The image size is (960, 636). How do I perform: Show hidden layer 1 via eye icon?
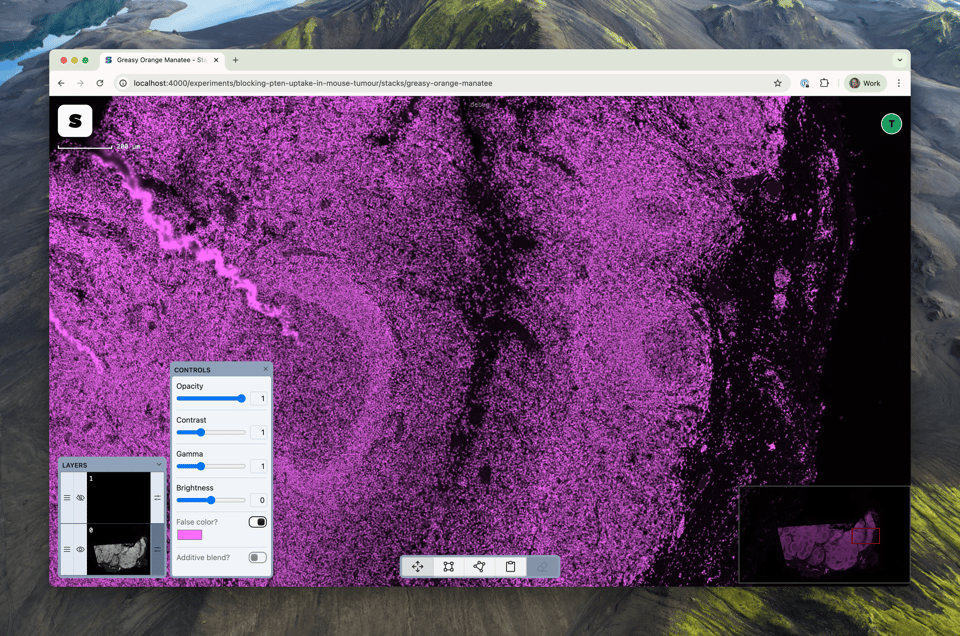coord(81,497)
